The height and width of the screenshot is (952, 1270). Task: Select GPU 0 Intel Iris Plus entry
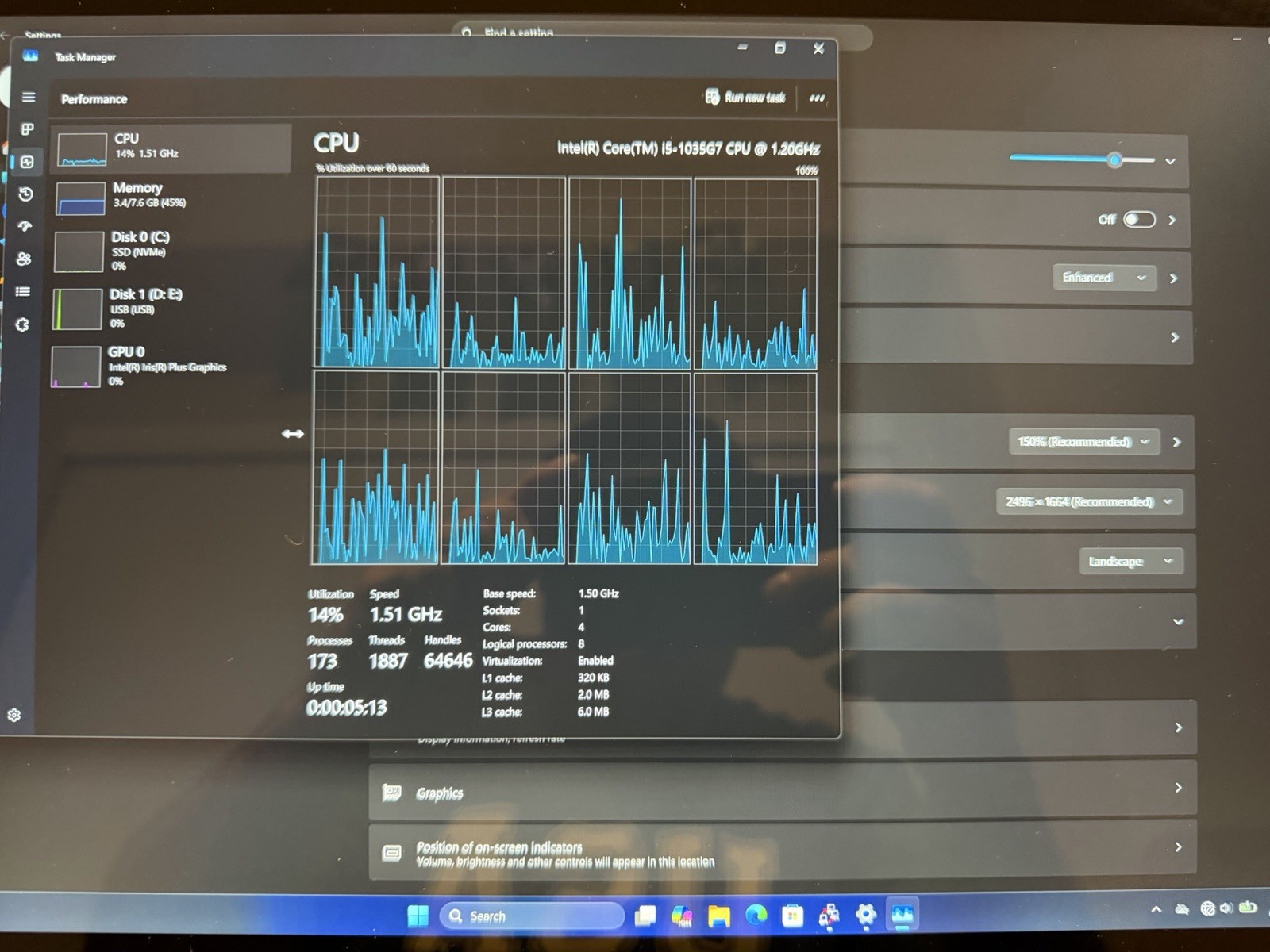[167, 367]
